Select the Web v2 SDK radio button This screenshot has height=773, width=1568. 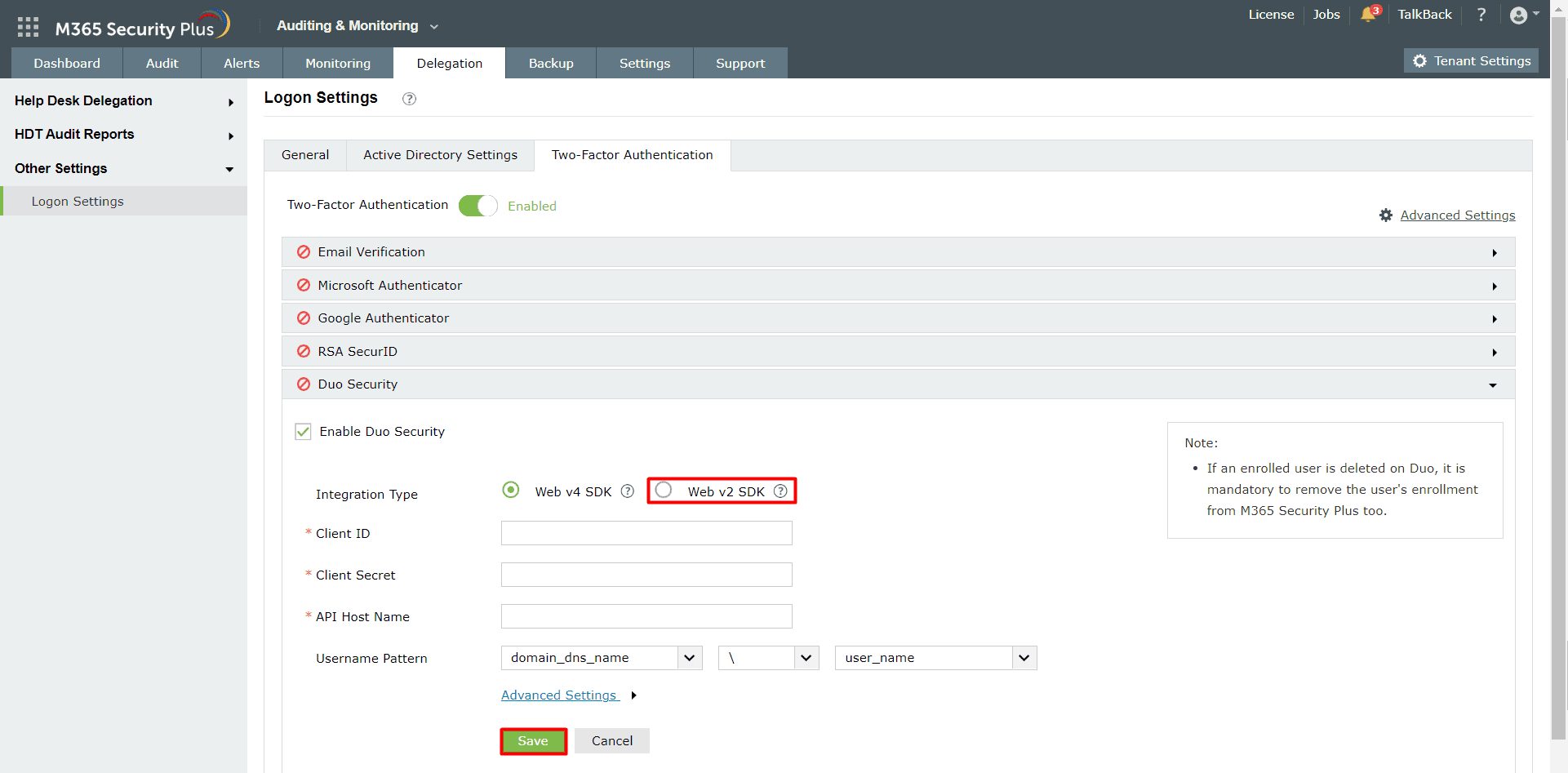point(664,490)
